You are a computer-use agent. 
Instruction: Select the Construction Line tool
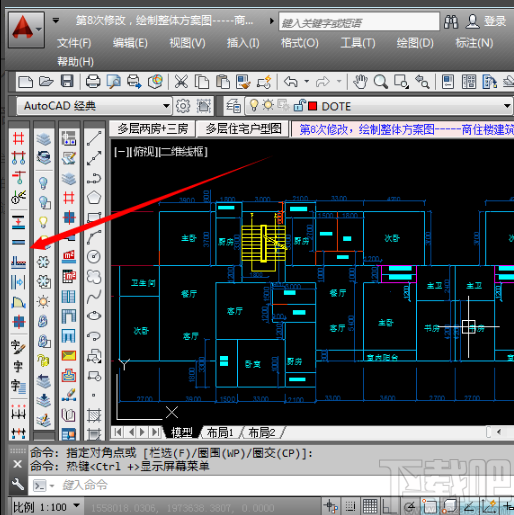point(94,158)
